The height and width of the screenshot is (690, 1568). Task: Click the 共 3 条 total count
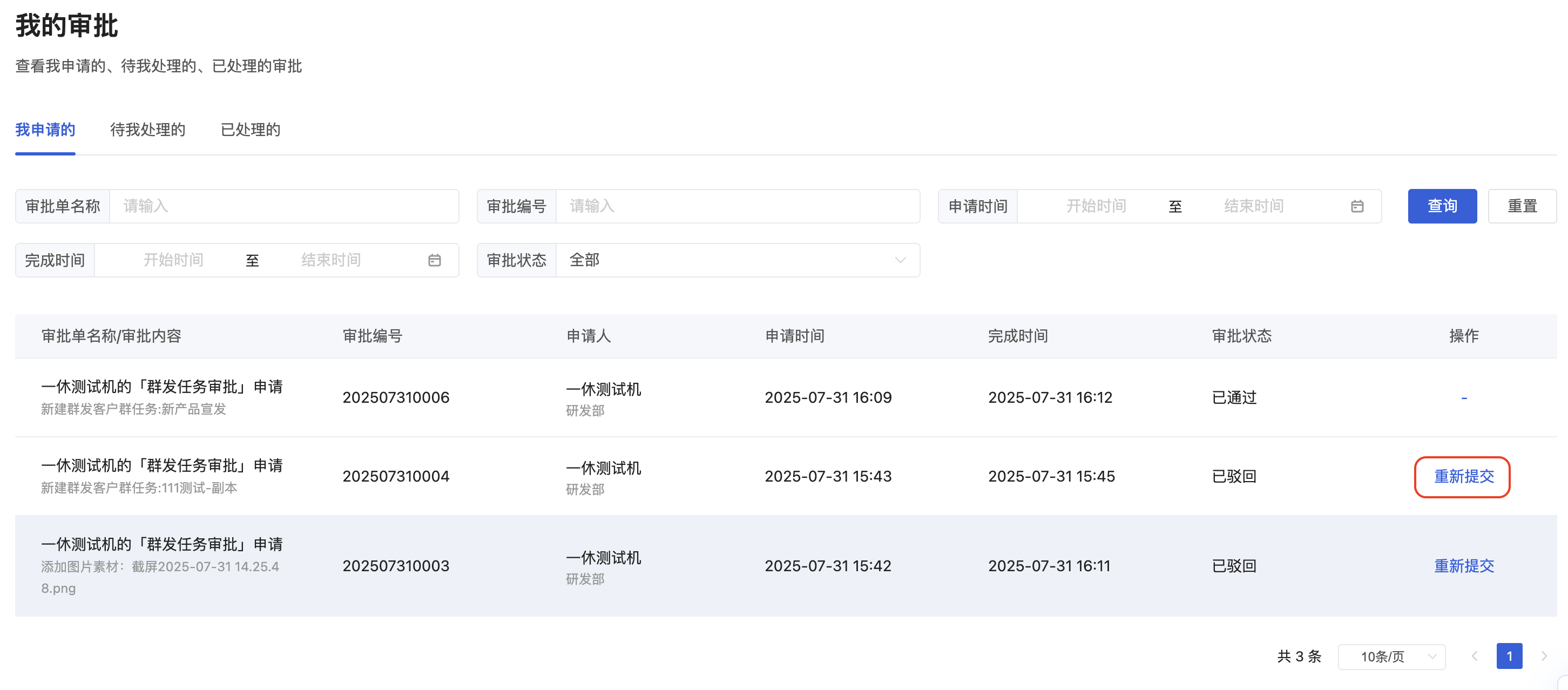pos(1299,657)
